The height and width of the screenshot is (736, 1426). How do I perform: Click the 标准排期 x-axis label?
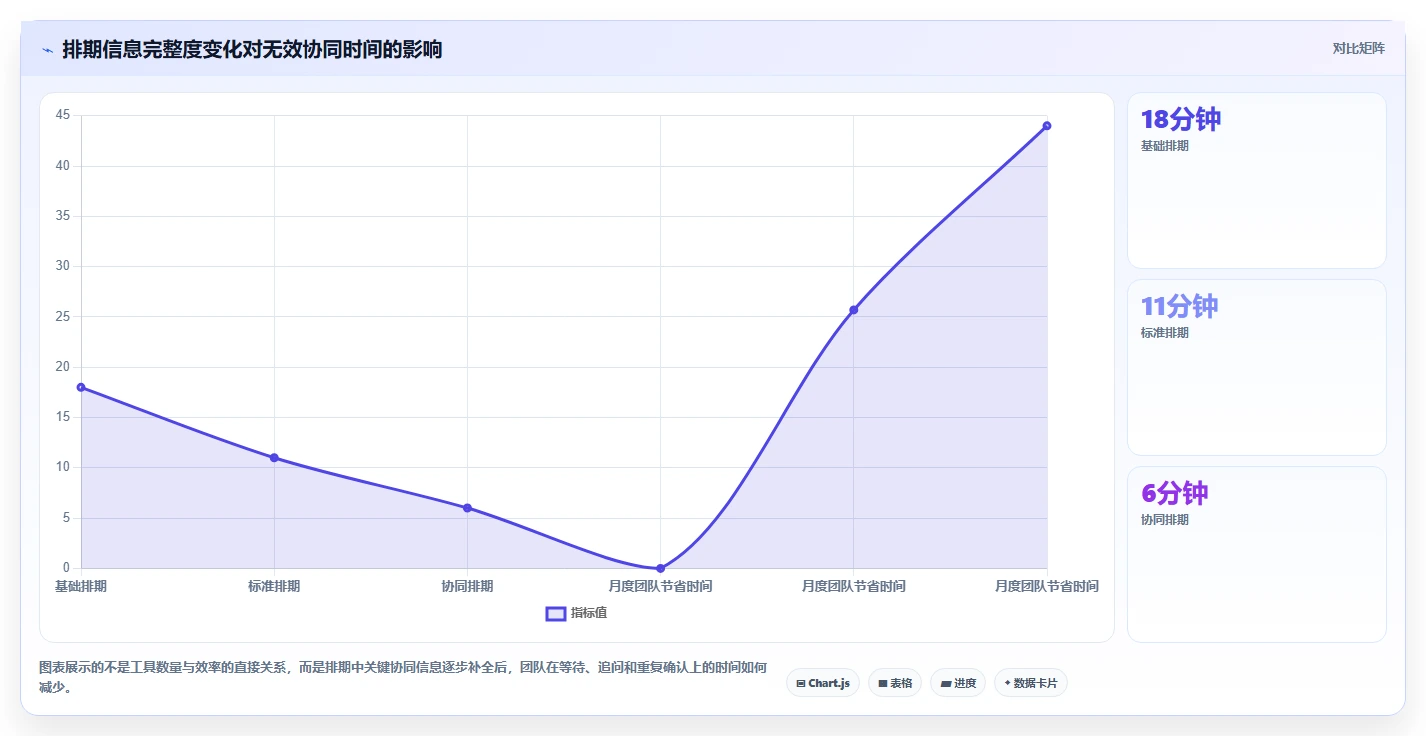[x=274, y=586]
